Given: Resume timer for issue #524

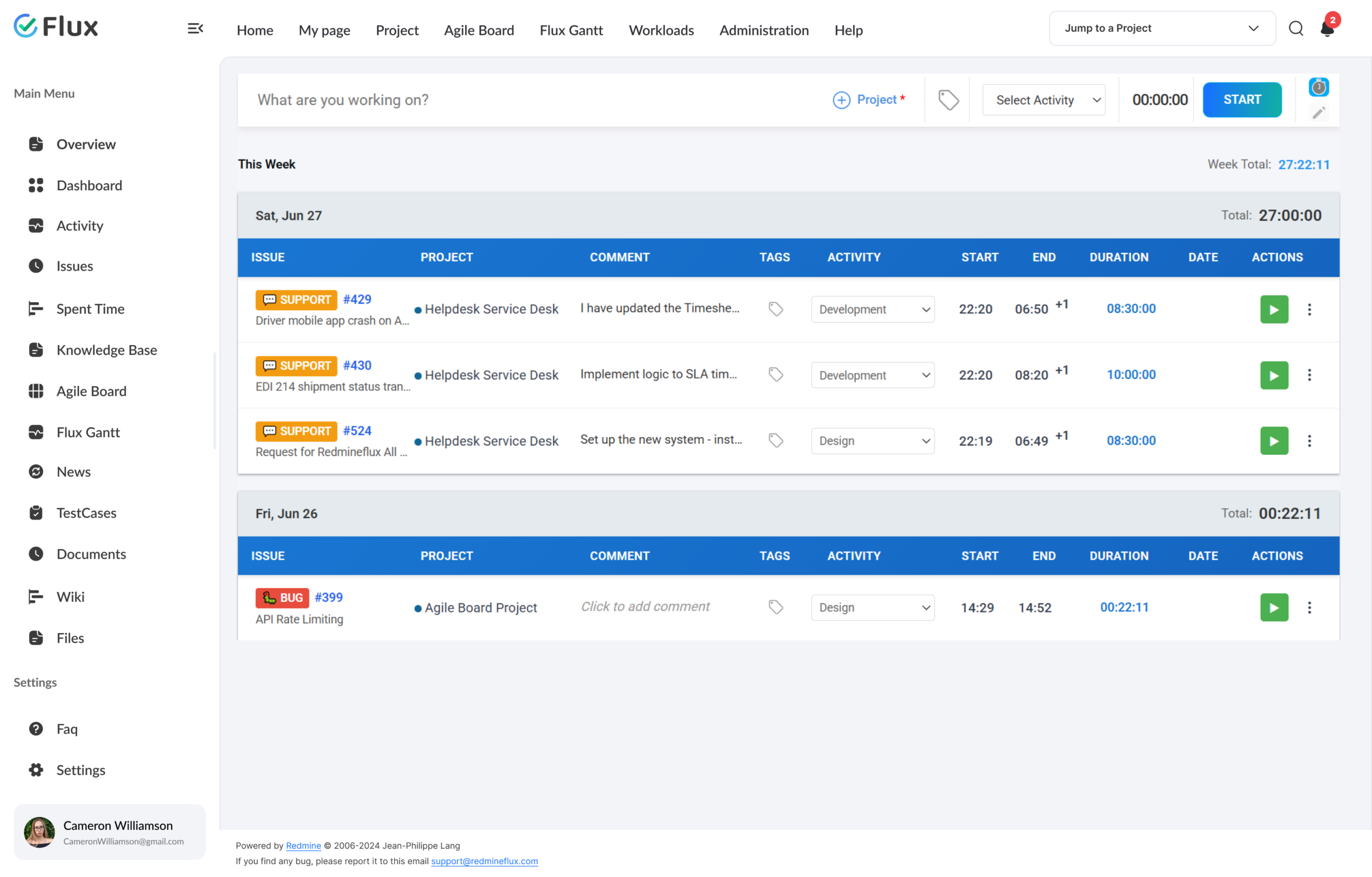Looking at the screenshot, I should click(1274, 441).
